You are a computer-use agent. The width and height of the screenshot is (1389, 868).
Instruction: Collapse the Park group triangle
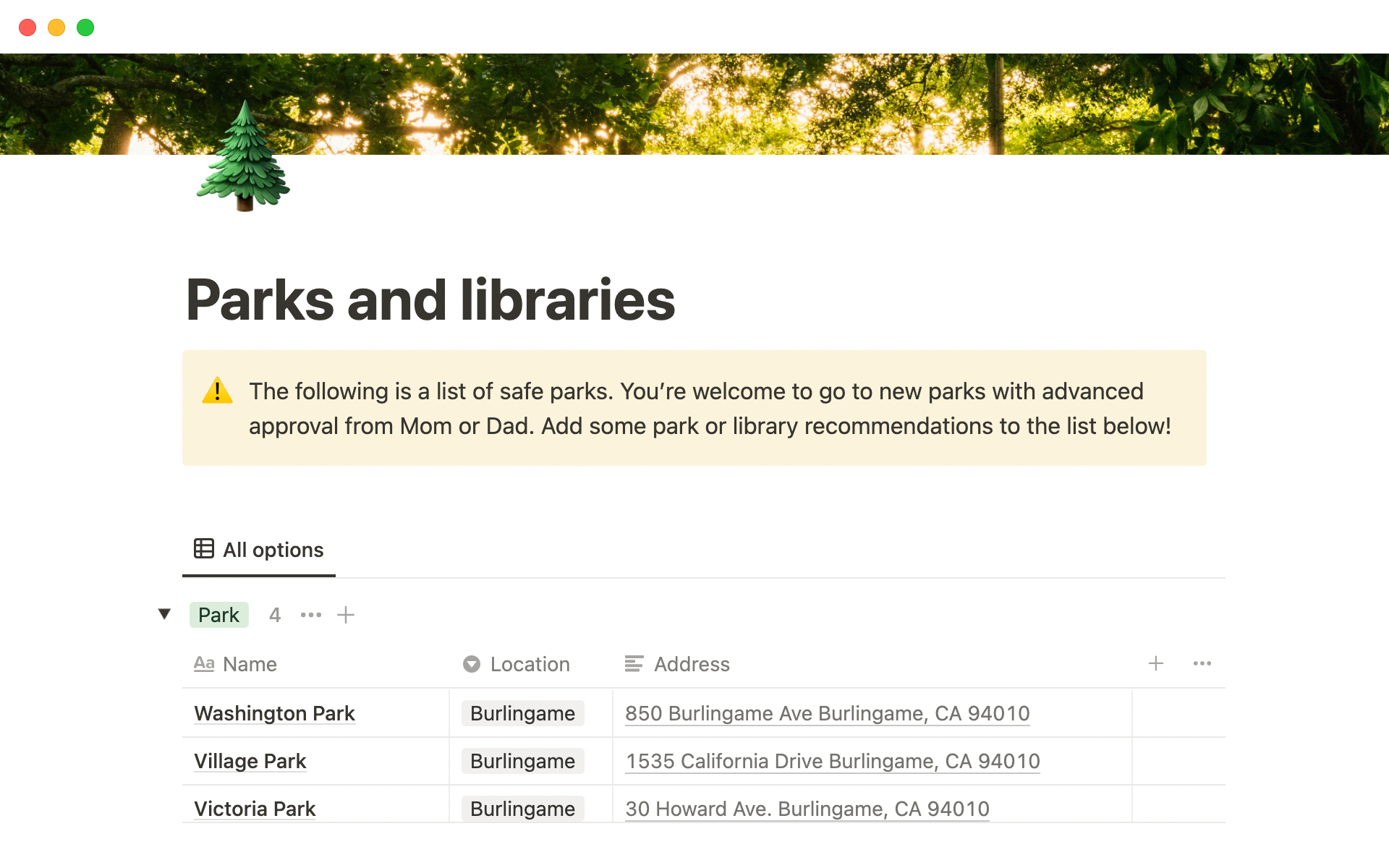pyautogui.click(x=164, y=615)
